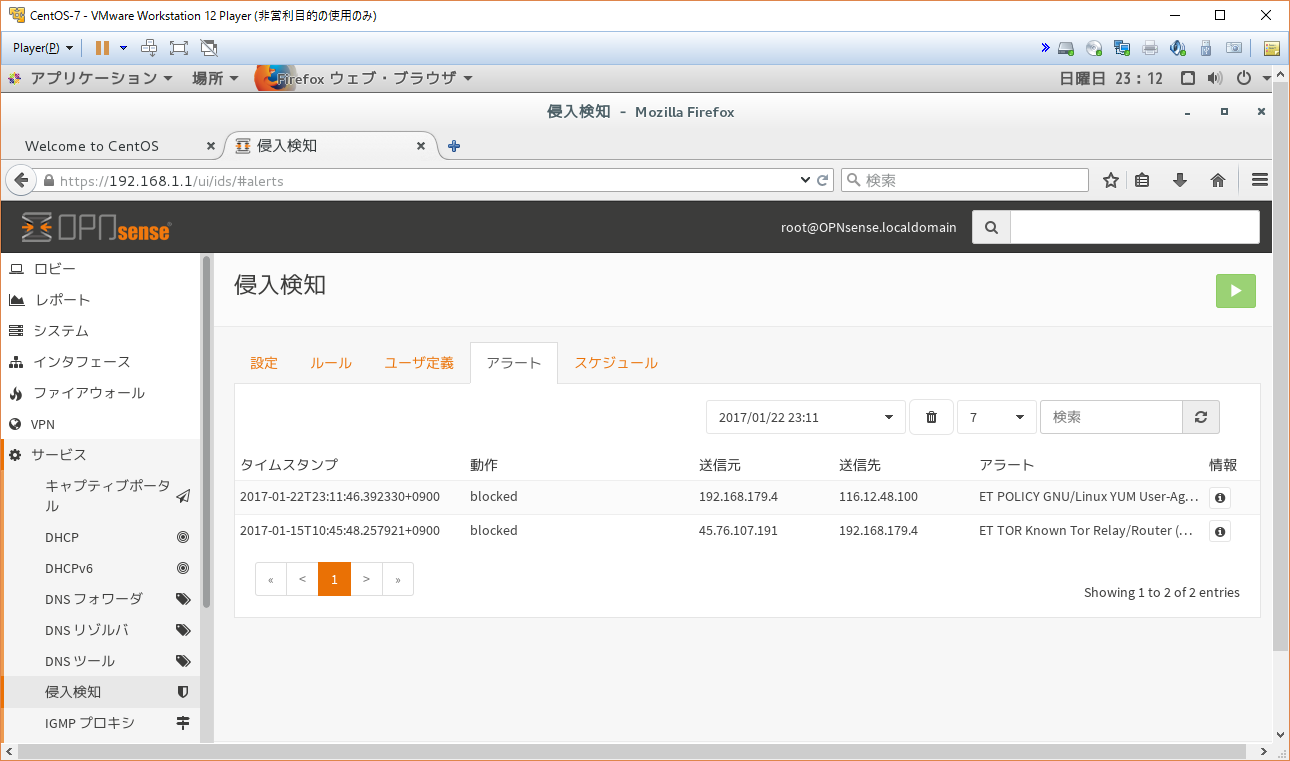Open the date filter dropdown showing 2017/01/22
1290x761 pixels.
click(805, 417)
